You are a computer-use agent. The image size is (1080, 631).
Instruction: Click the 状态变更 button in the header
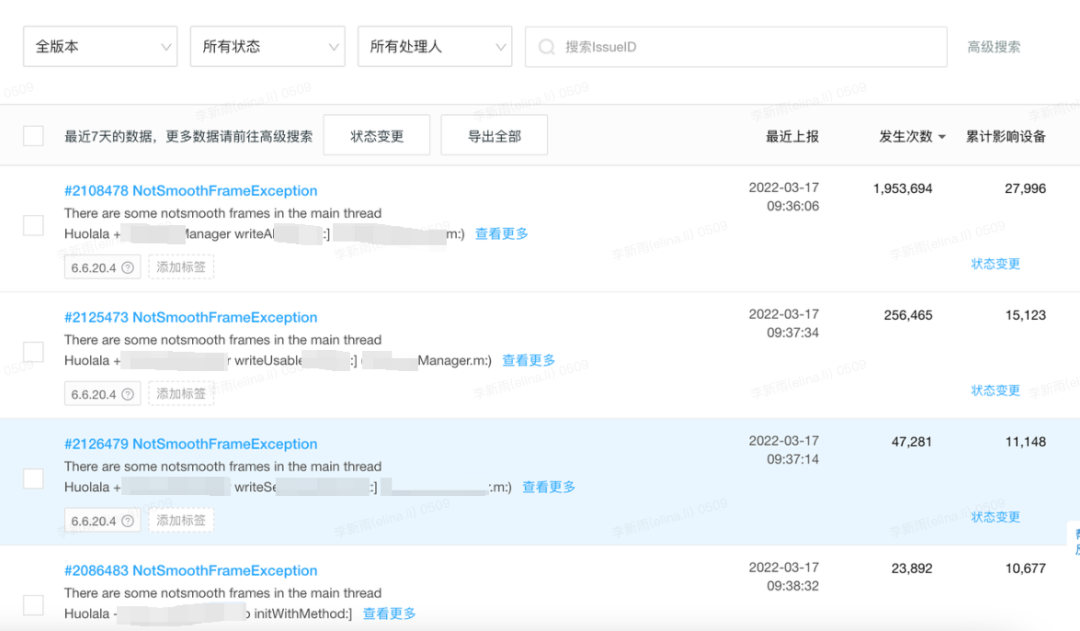tap(377, 136)
